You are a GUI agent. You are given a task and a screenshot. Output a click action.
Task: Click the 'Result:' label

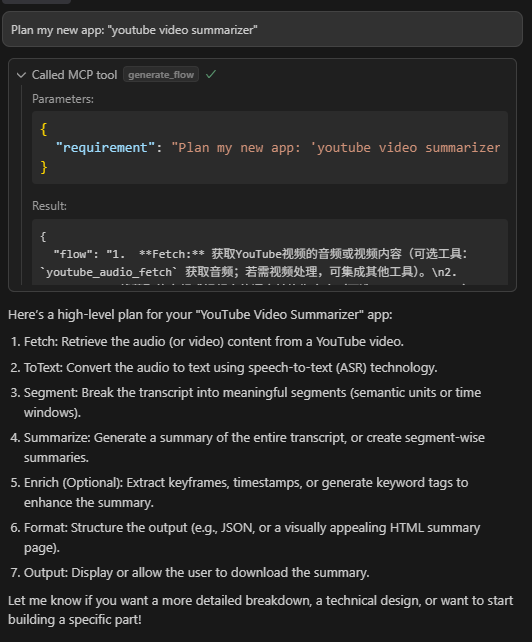click(x=50, y=206)
